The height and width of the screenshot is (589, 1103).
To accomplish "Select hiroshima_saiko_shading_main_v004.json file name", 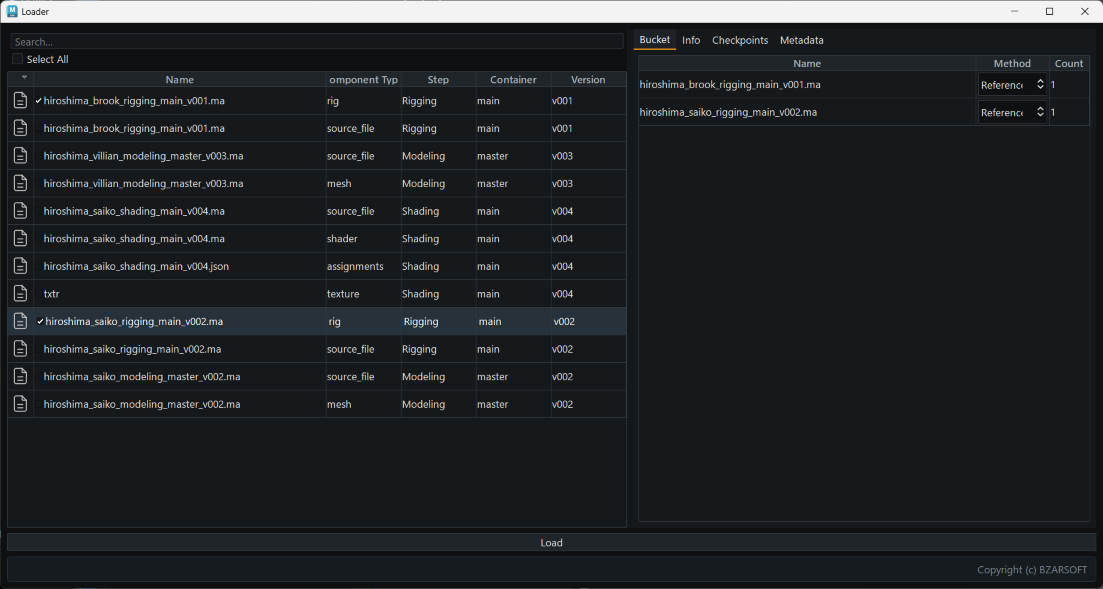I will (x=136, y=266).
